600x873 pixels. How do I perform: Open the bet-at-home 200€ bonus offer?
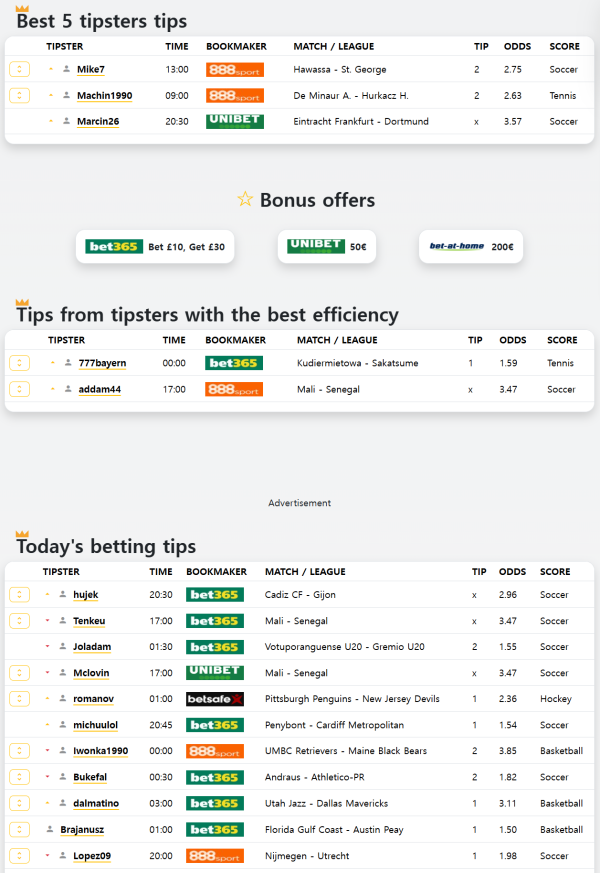(x=471, y=247)
